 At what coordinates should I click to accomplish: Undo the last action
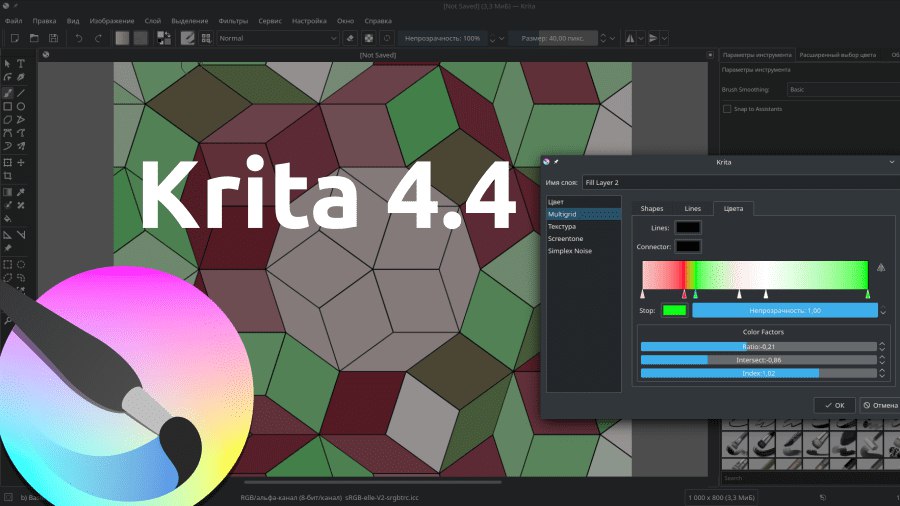coord(79,38)
